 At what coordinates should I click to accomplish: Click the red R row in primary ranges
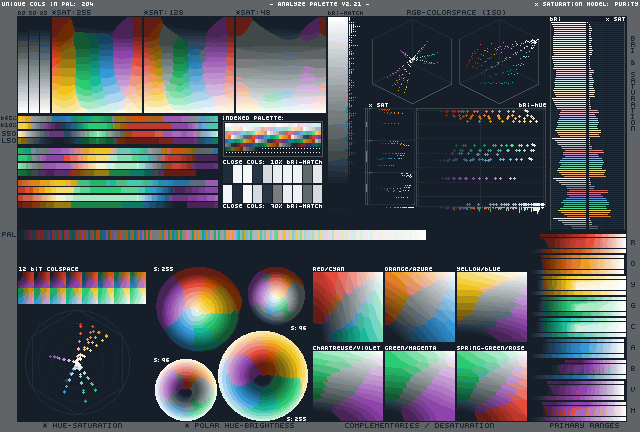point(585,245)
